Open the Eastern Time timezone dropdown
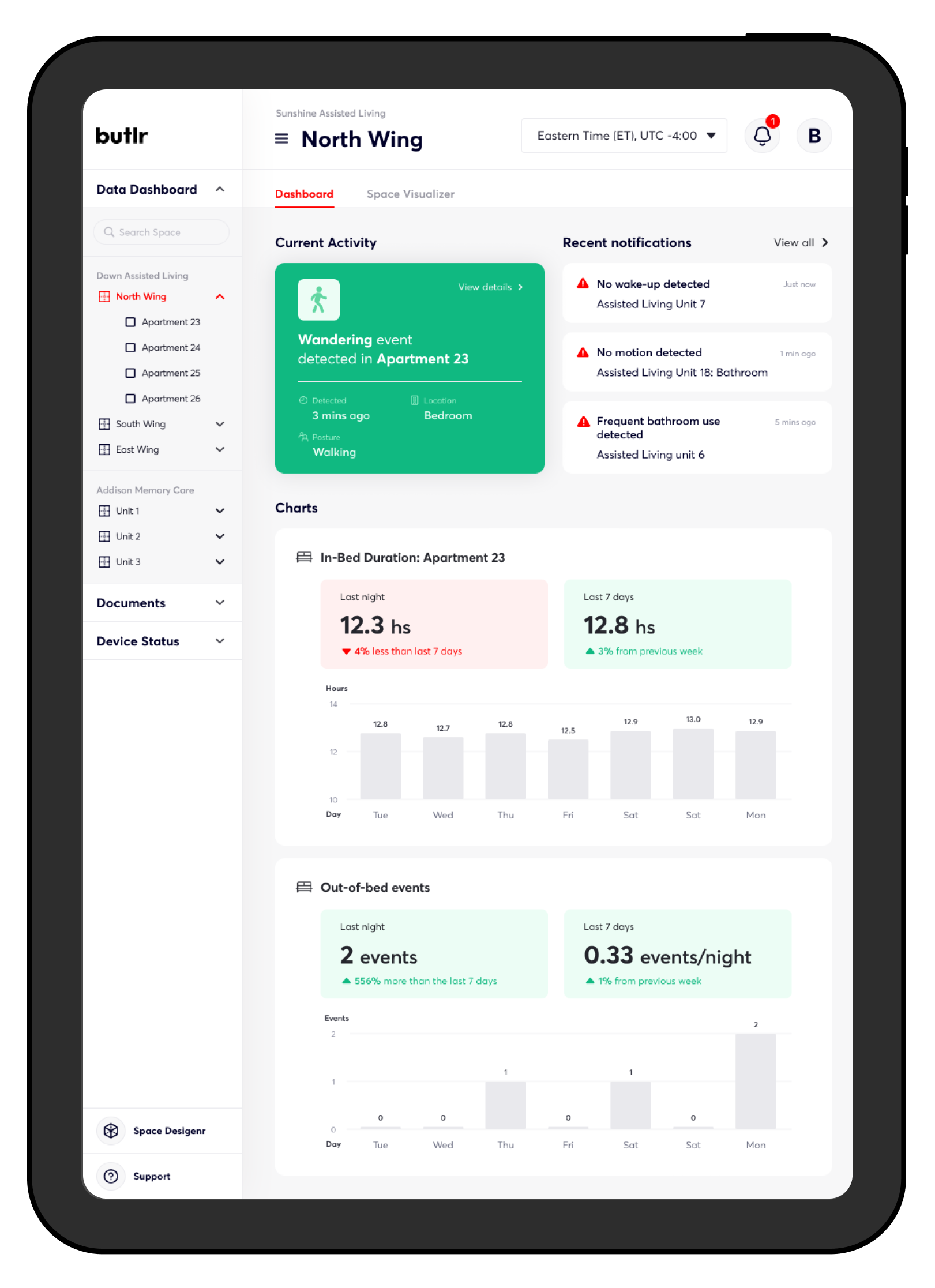 point(624,136)
